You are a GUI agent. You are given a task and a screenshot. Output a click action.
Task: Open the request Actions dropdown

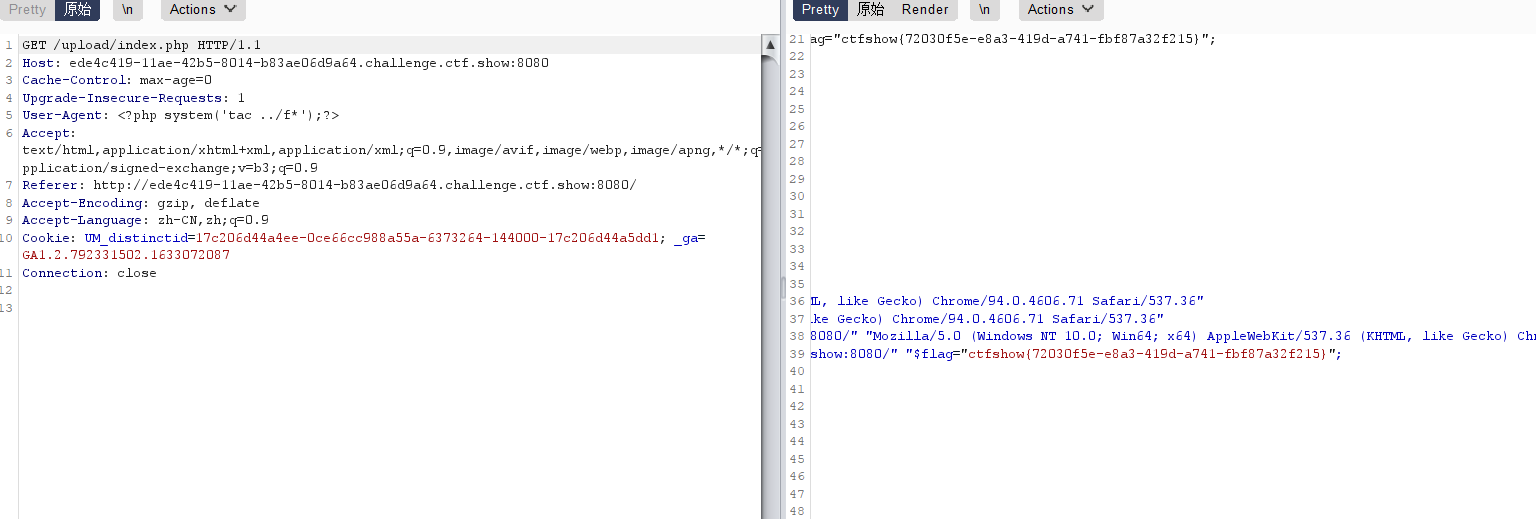[203, 10]
